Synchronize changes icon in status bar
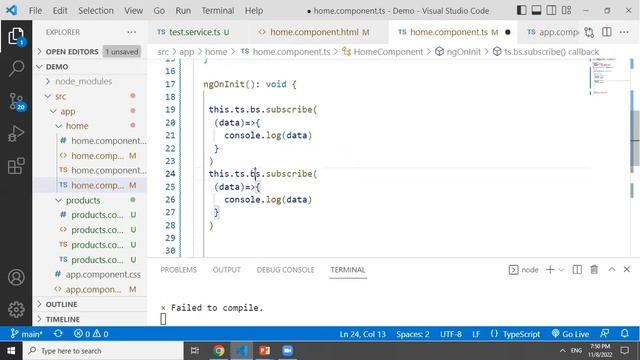This screenshot has width=640, height=360. coord(58,334)
